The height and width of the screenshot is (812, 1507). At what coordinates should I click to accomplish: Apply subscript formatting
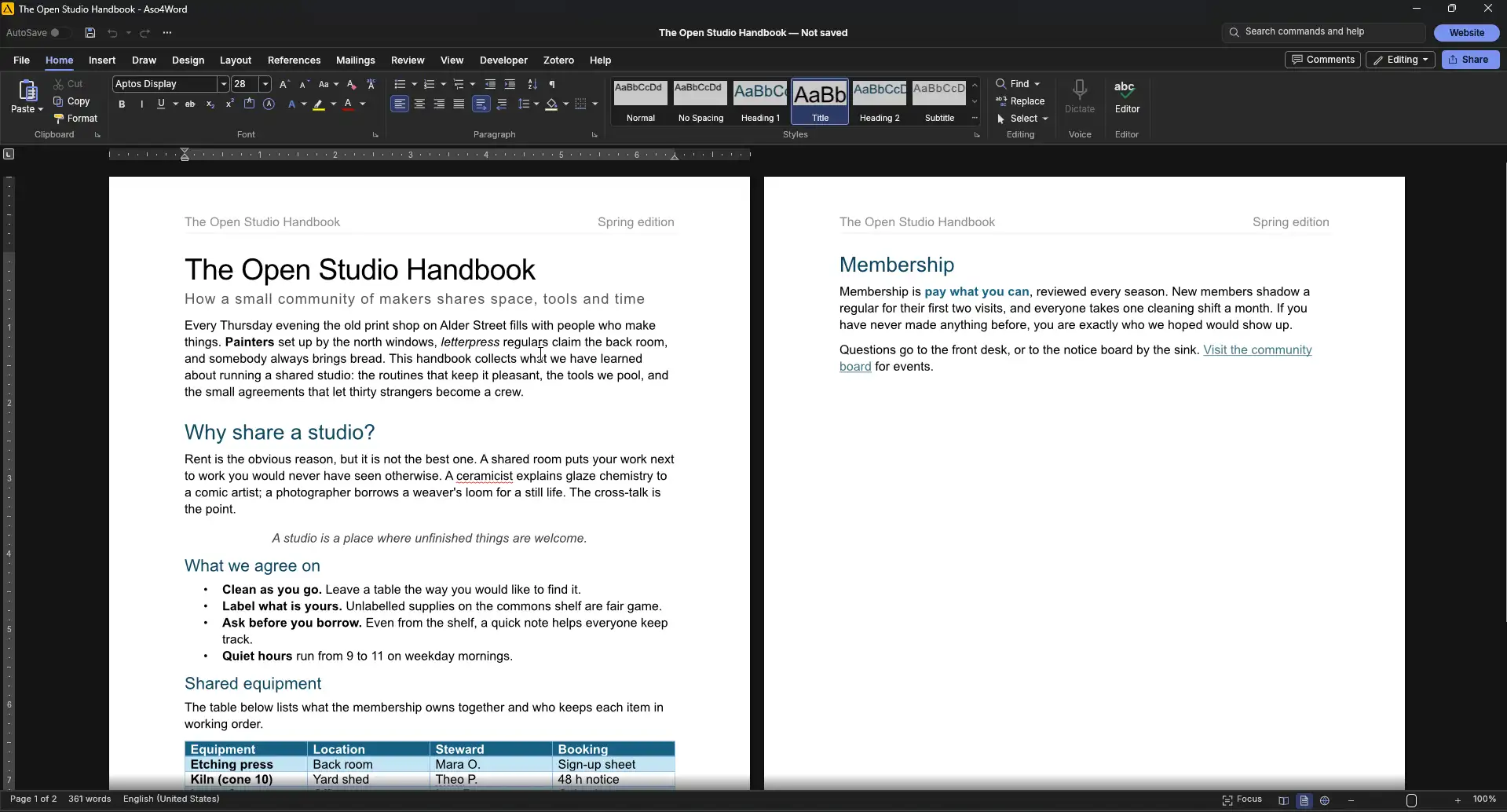click(x=210, y=104)
